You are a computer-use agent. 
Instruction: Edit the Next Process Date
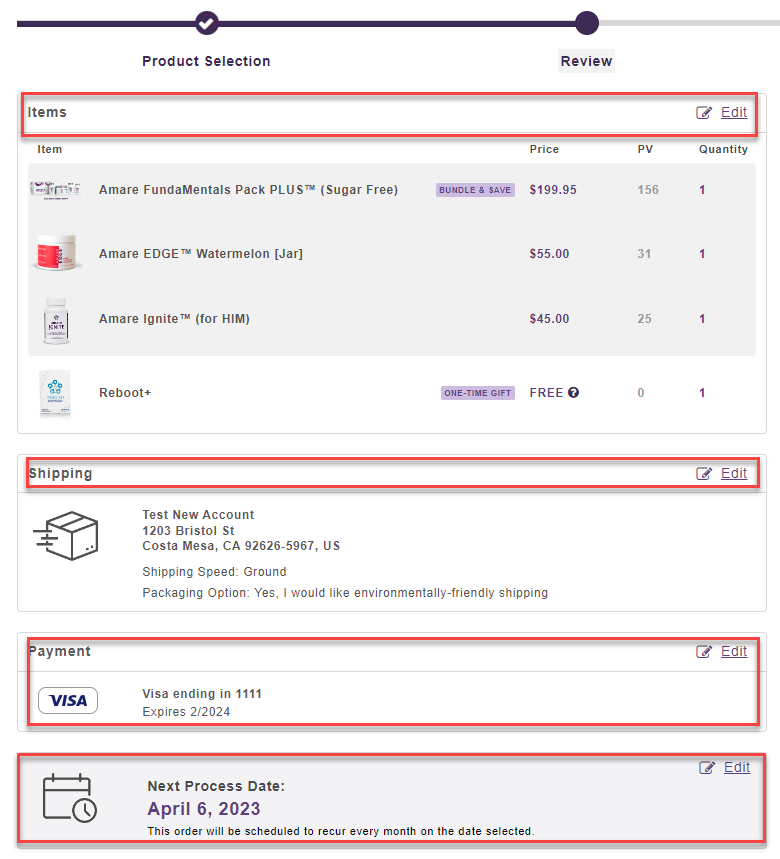[x=737, y=767]
